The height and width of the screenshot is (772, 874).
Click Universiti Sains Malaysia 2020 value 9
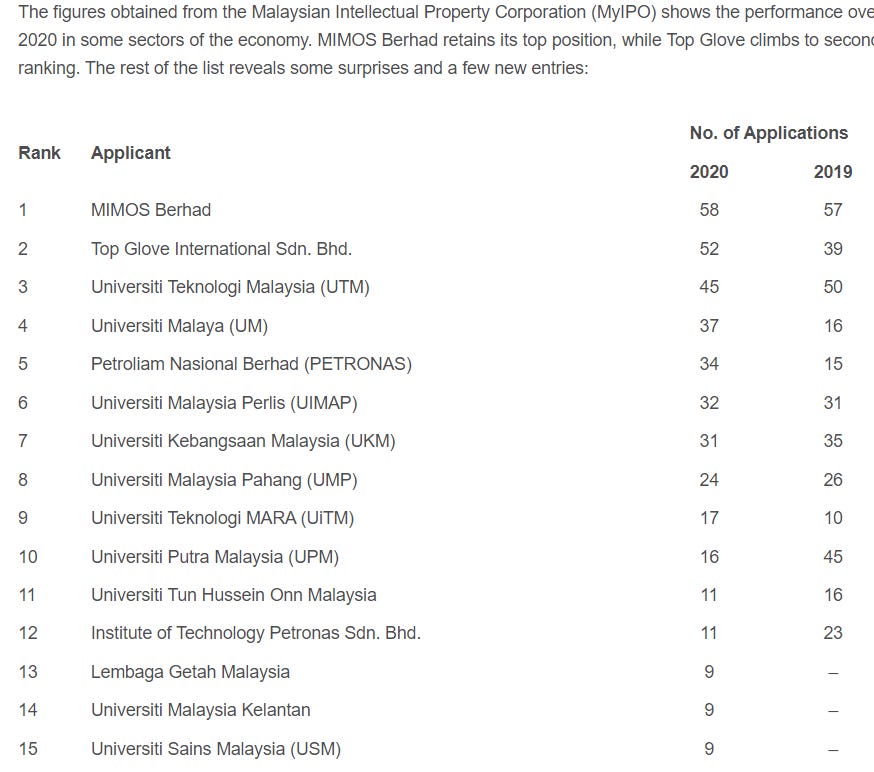click(x=709, y=749)
